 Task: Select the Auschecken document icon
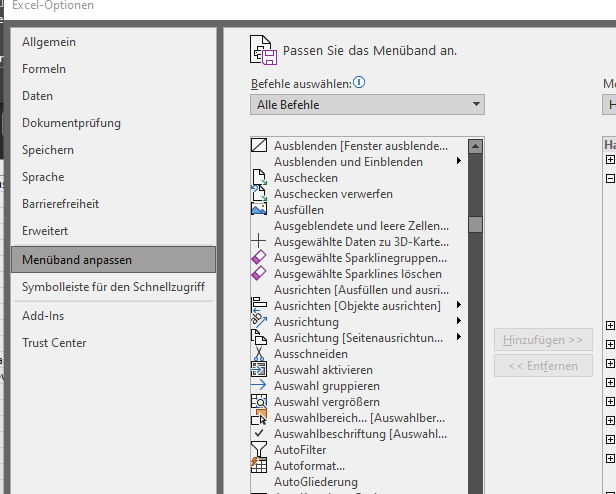pyautogui.click(x=259, y=177)
